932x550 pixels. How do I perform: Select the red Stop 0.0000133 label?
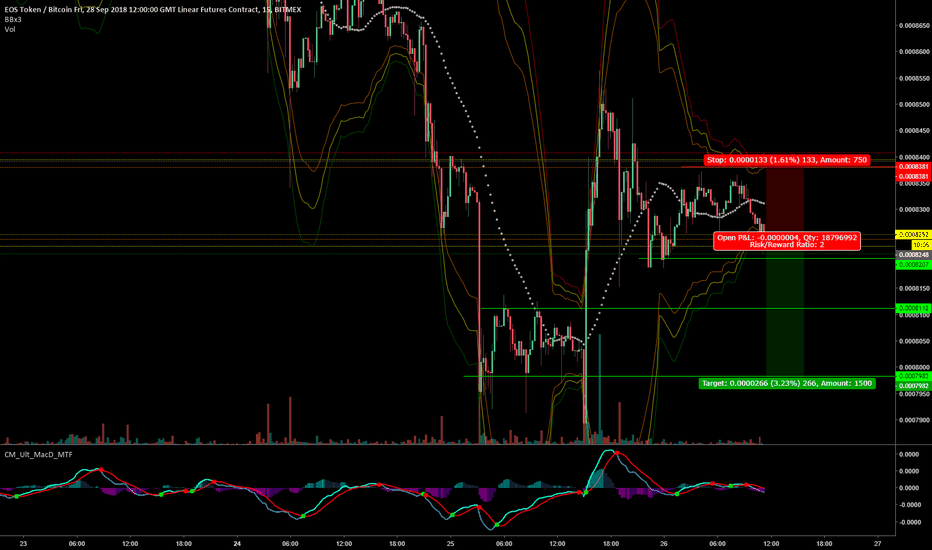(x=787, y=160)
